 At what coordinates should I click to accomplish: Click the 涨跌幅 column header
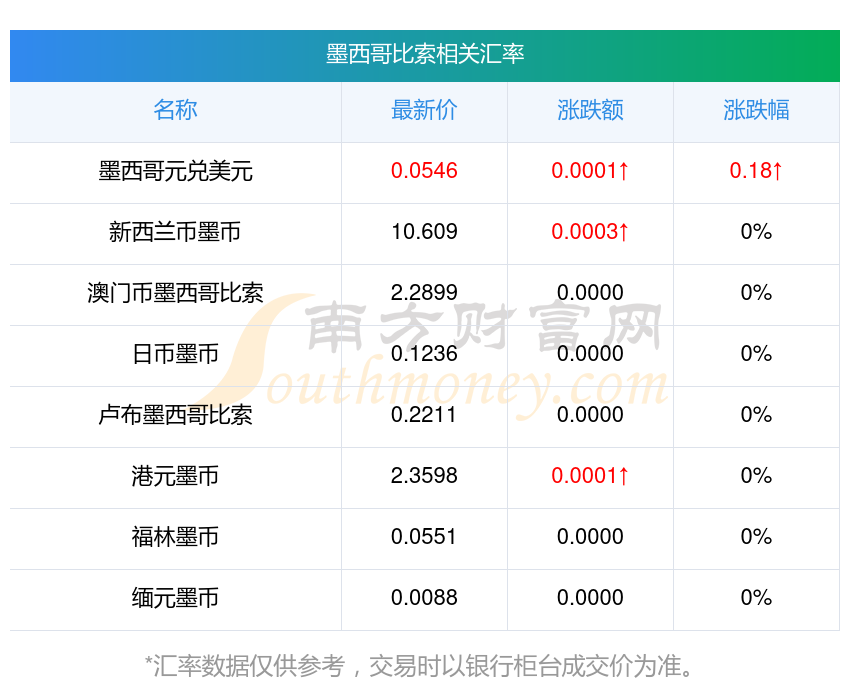click(756, 110)
